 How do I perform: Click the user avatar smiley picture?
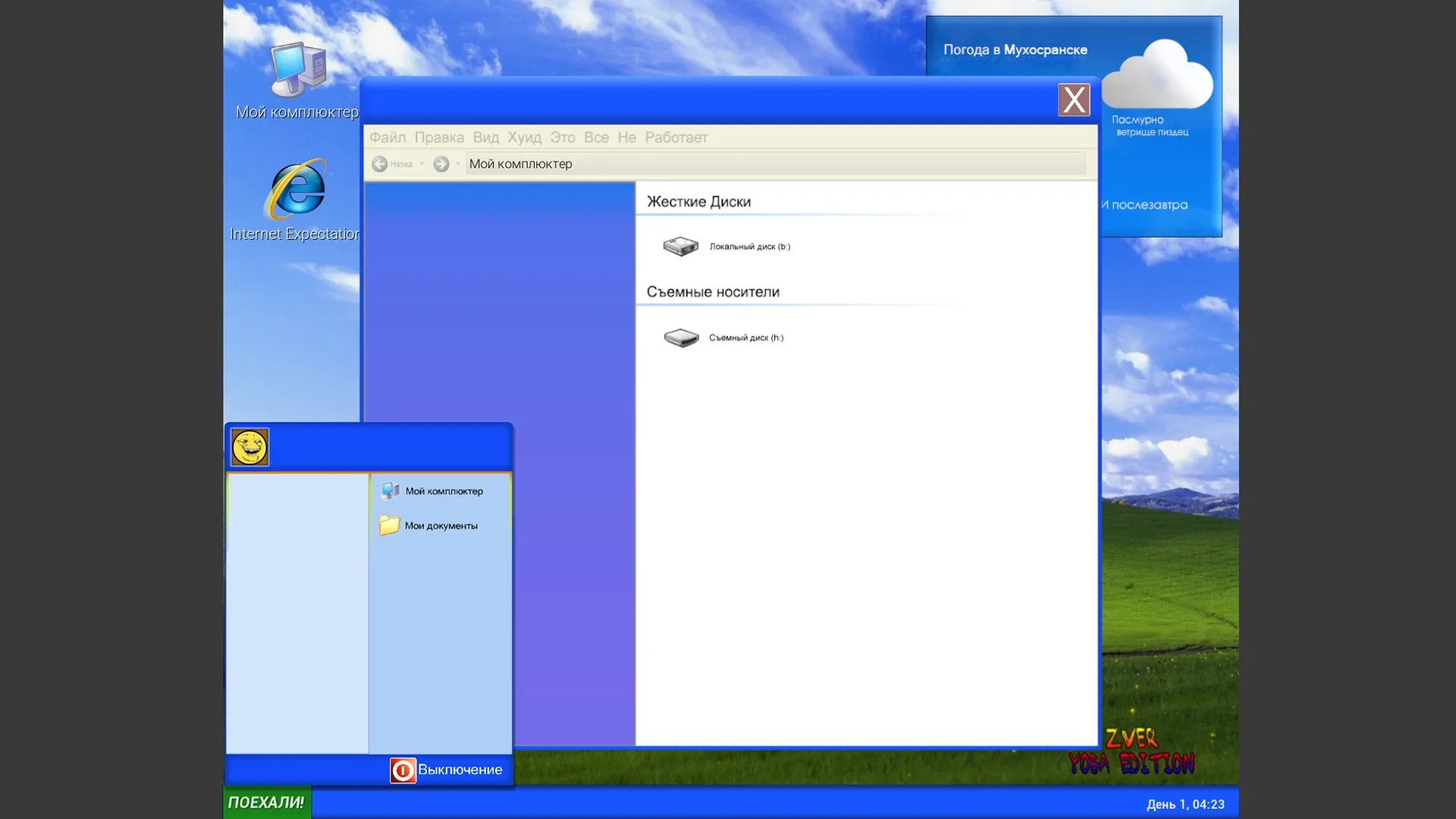[249, 447]
